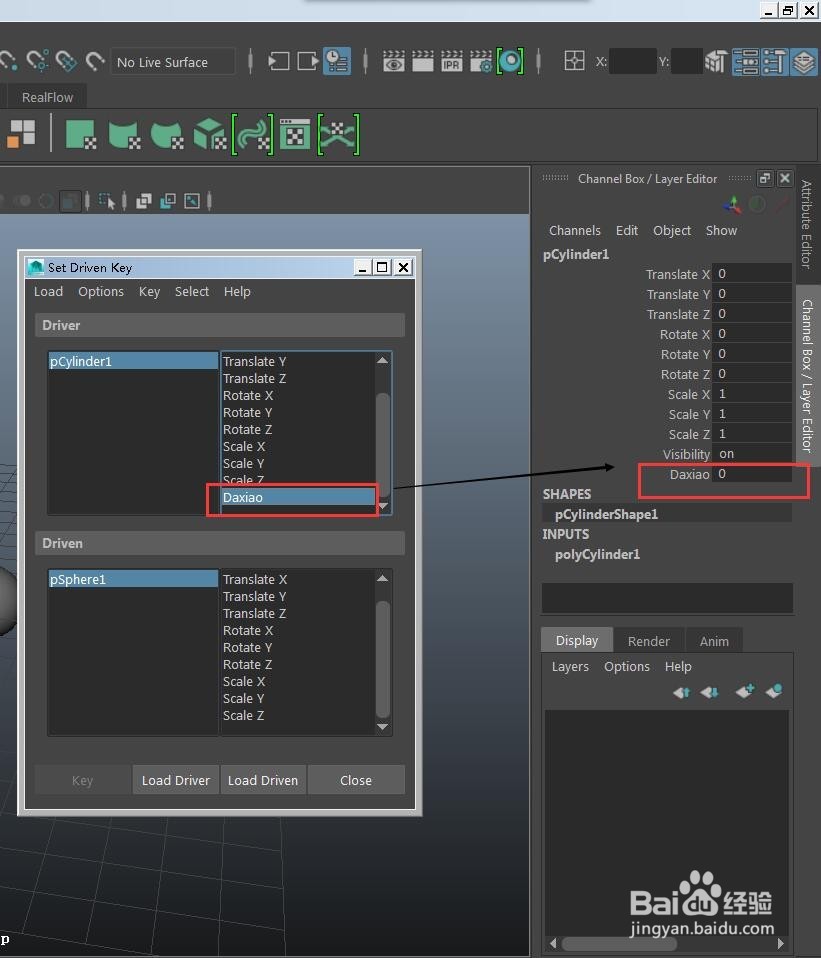
Task: Open the Layer Editor Options menu
Action: 627,667
